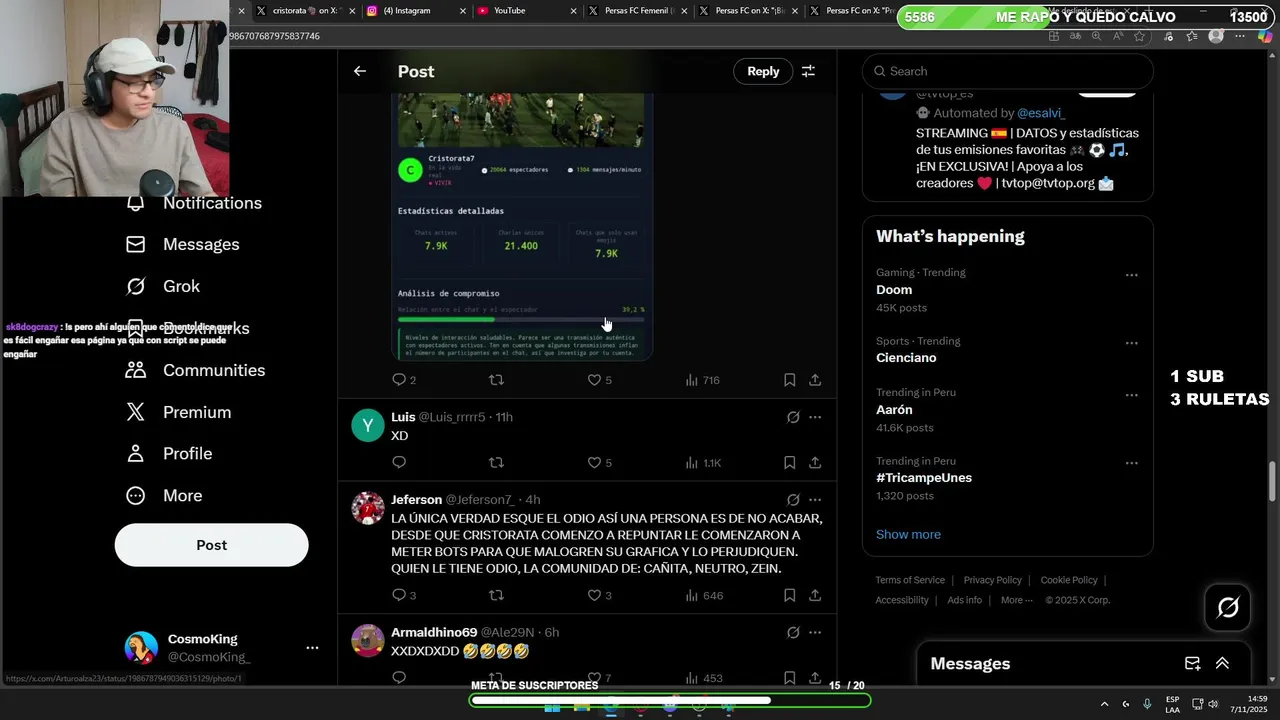Click Show more under trends
The image size is (1280, 720).
click(x=908, y=534)
